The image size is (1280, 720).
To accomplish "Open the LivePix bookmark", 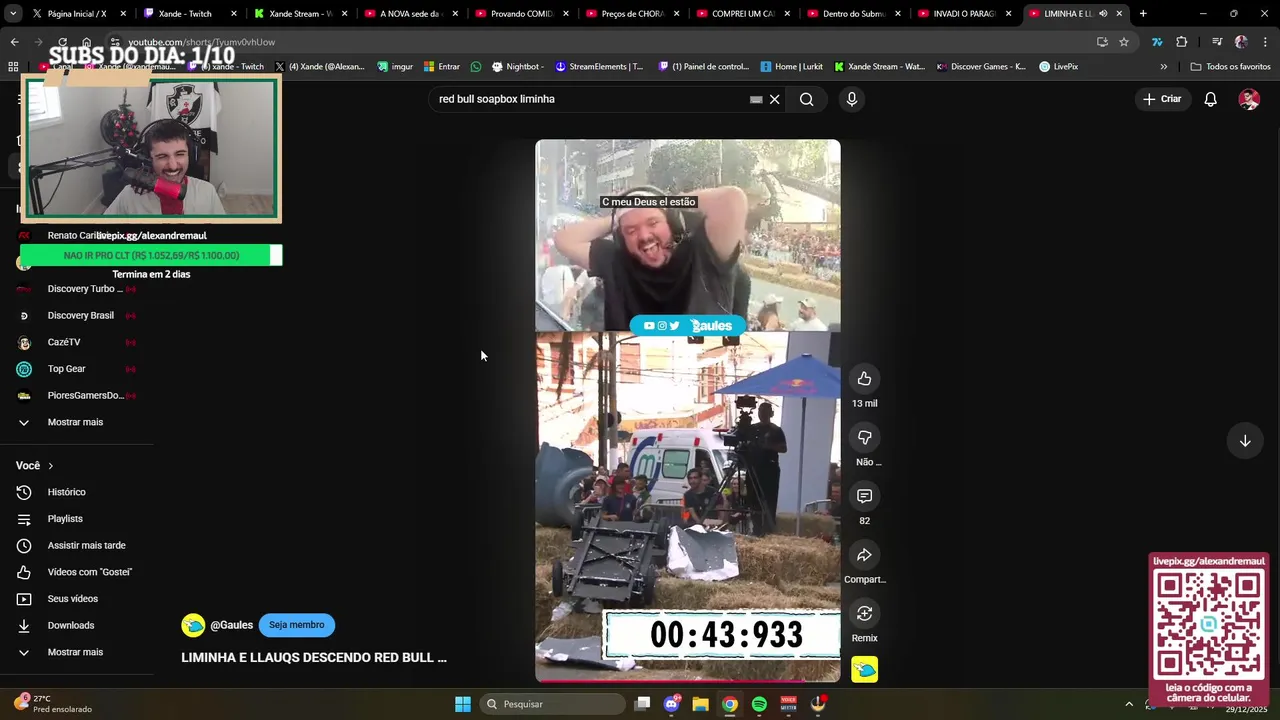I will coord(1058,67).
